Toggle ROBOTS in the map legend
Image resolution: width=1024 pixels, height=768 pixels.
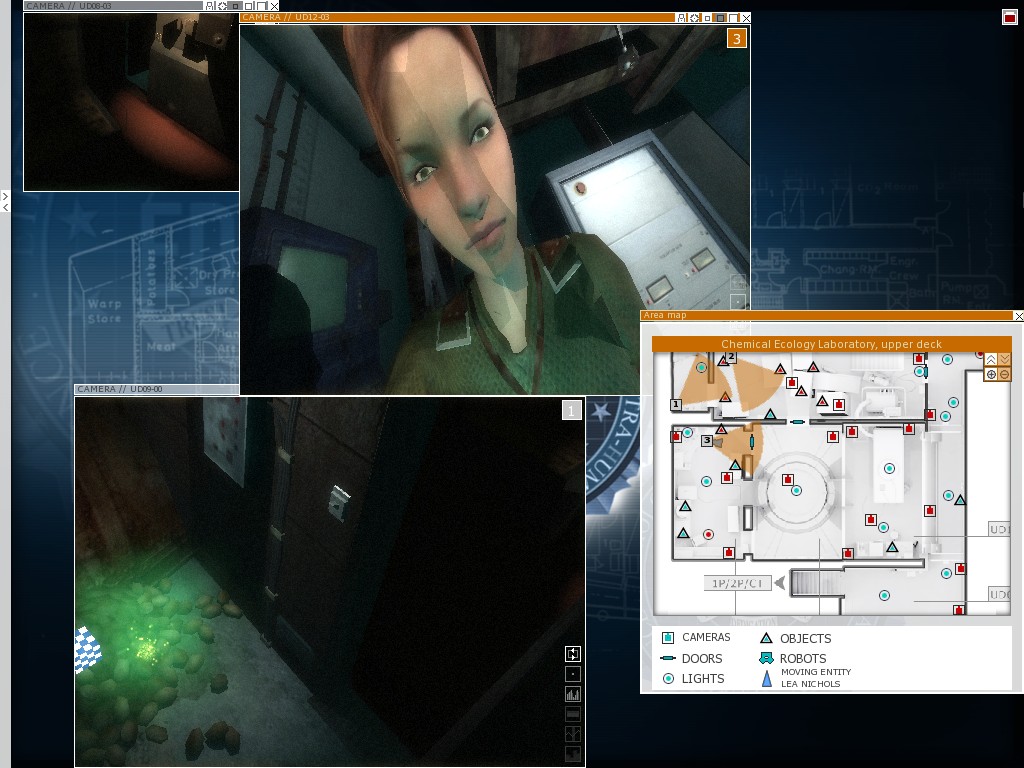793,658
